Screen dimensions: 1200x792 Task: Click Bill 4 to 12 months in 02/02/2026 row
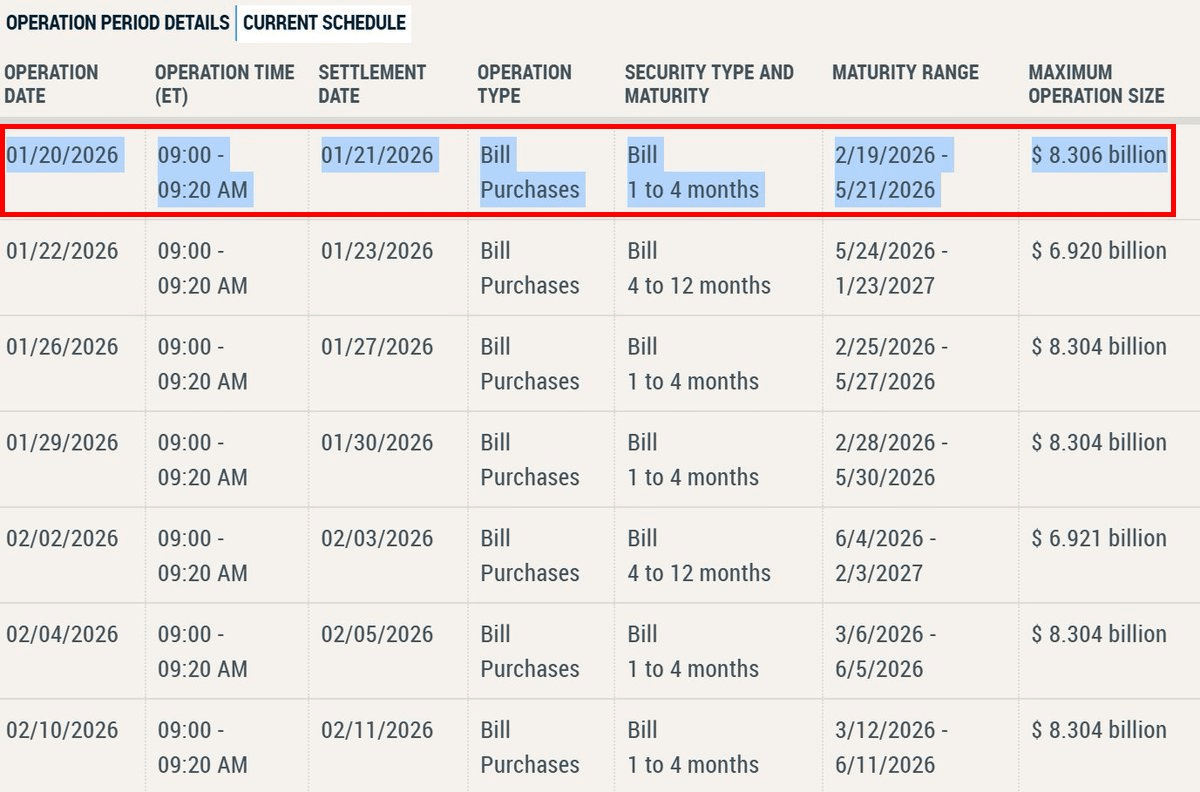pos(699,556)
